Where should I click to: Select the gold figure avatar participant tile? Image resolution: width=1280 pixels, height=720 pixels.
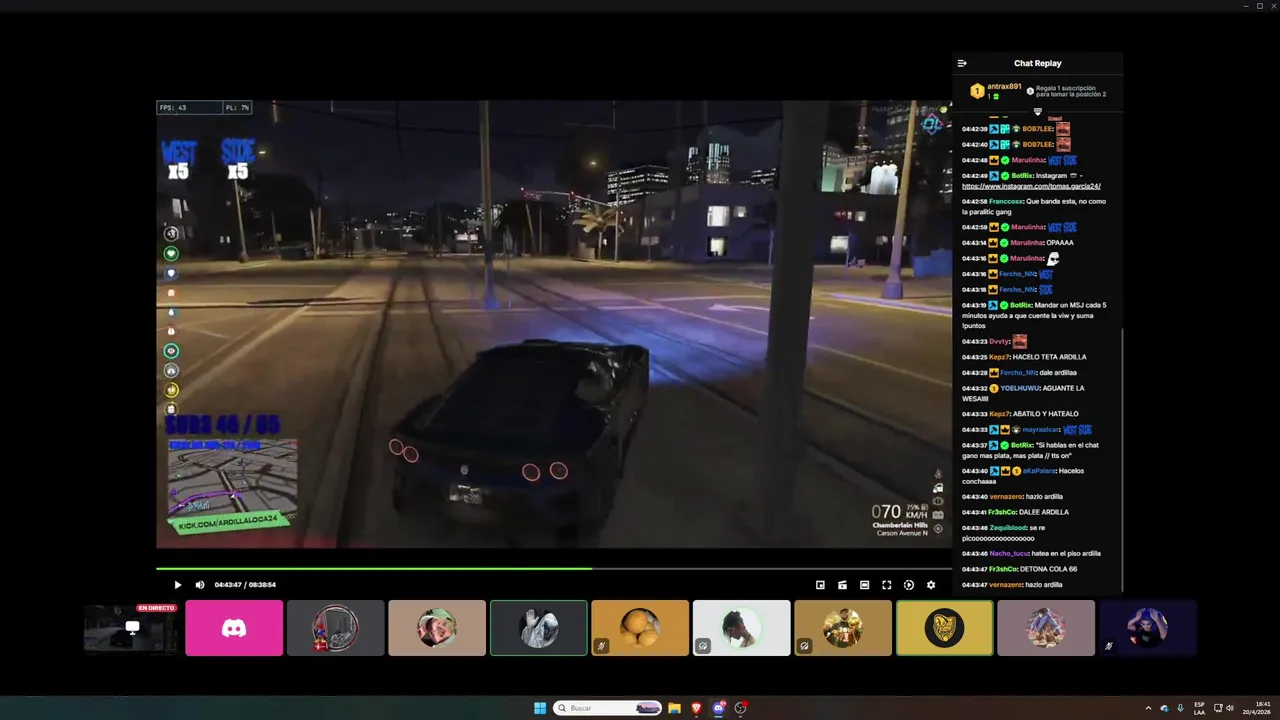843,628
